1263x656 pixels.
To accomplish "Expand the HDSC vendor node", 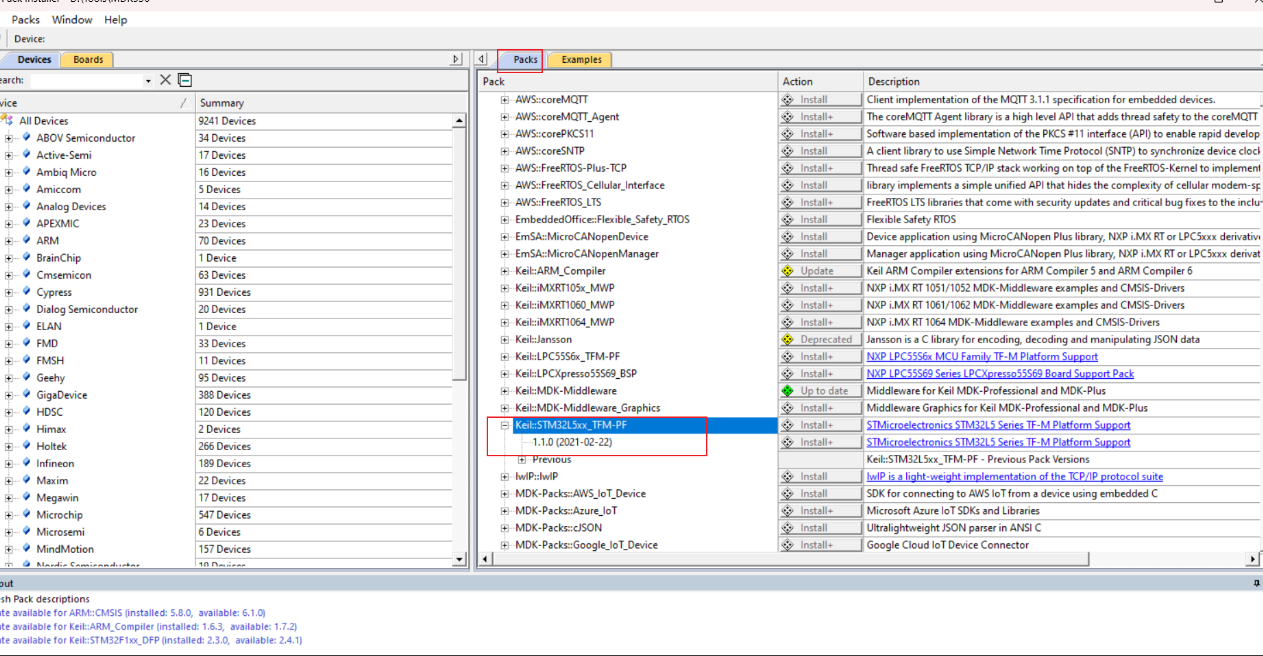I will 9,412.
